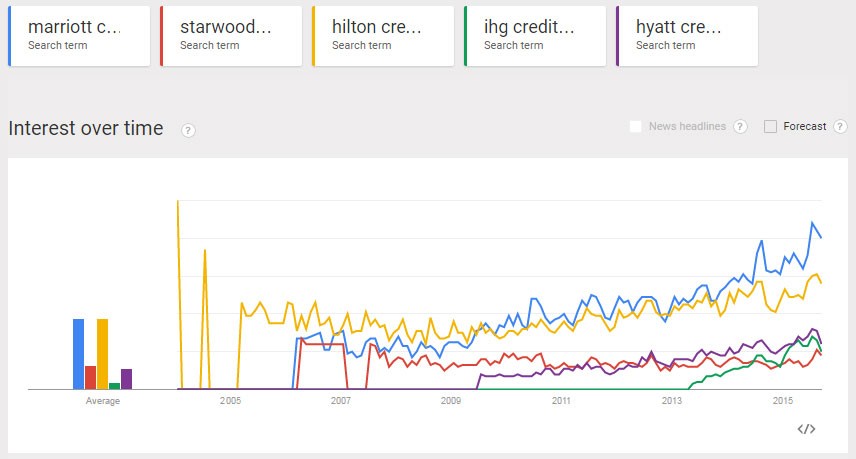Click the embed code icon

[x=806, y=429]
